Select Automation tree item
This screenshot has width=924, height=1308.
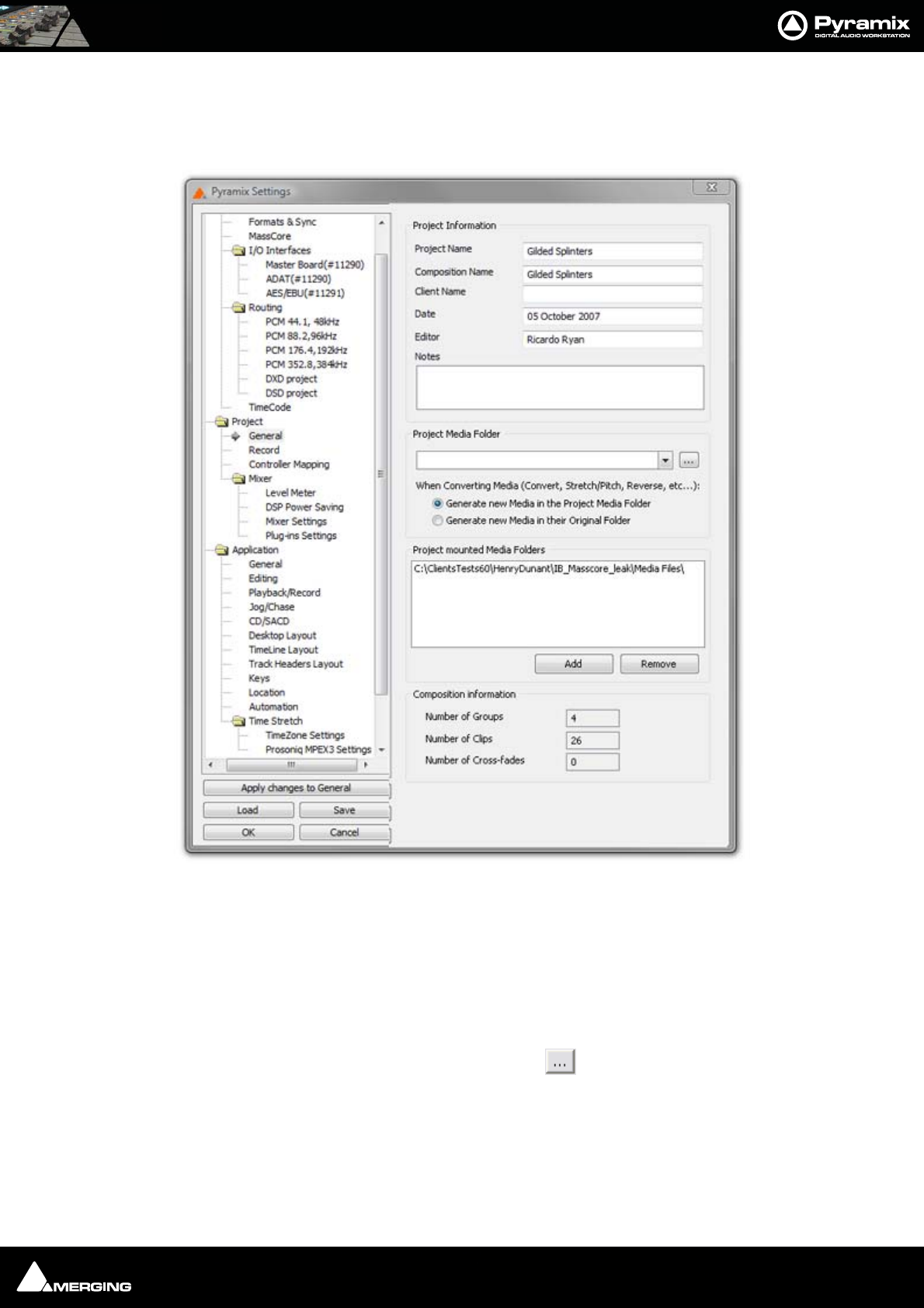(x=273, y=707)
